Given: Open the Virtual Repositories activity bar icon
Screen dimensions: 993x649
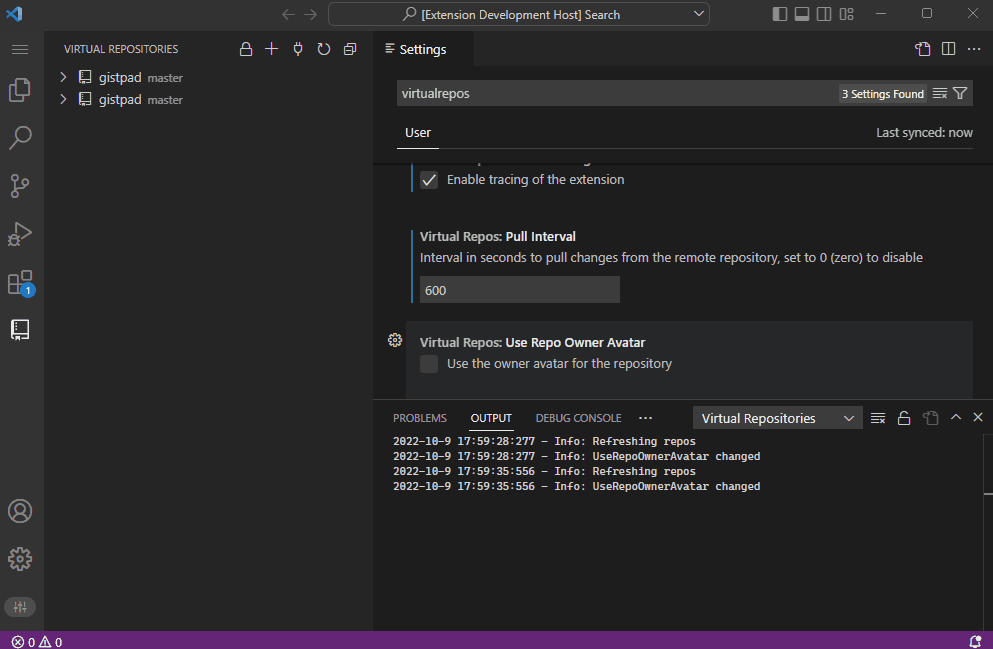Looking at the screenshot, I should tap(20, 330).
